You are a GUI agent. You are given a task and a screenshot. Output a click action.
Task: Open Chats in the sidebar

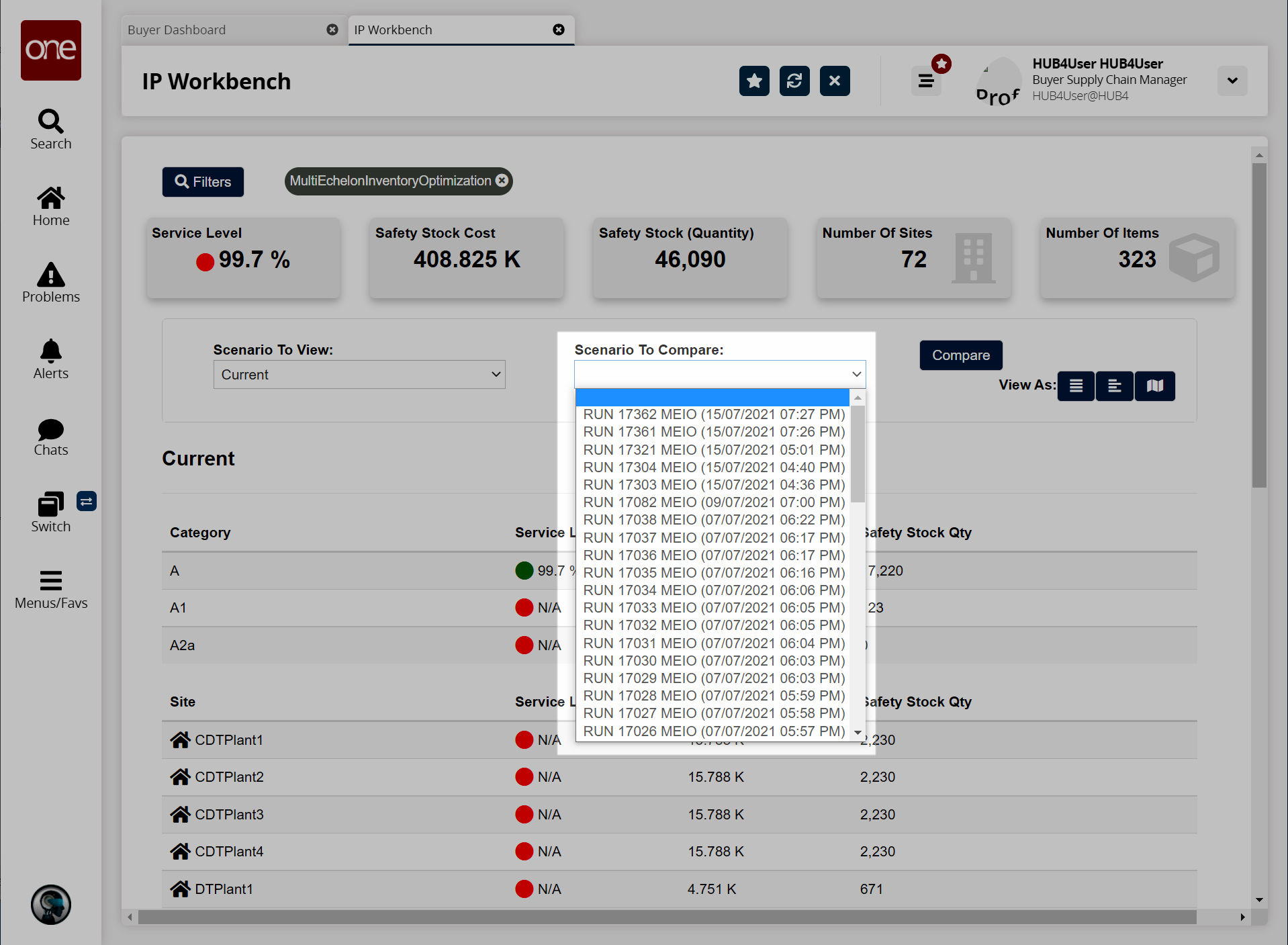click(x=50, y=437)
